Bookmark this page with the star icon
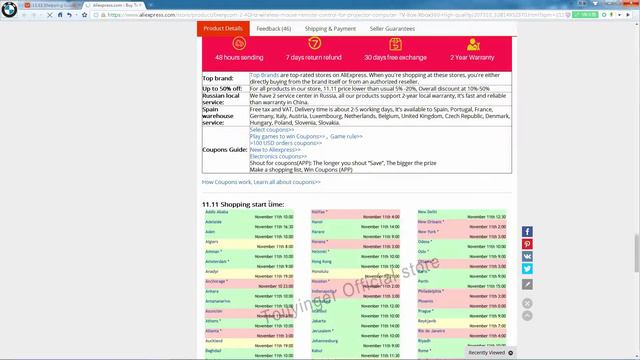Image resolution: width=640 pixels, height=360 pixels. [84, 15]
